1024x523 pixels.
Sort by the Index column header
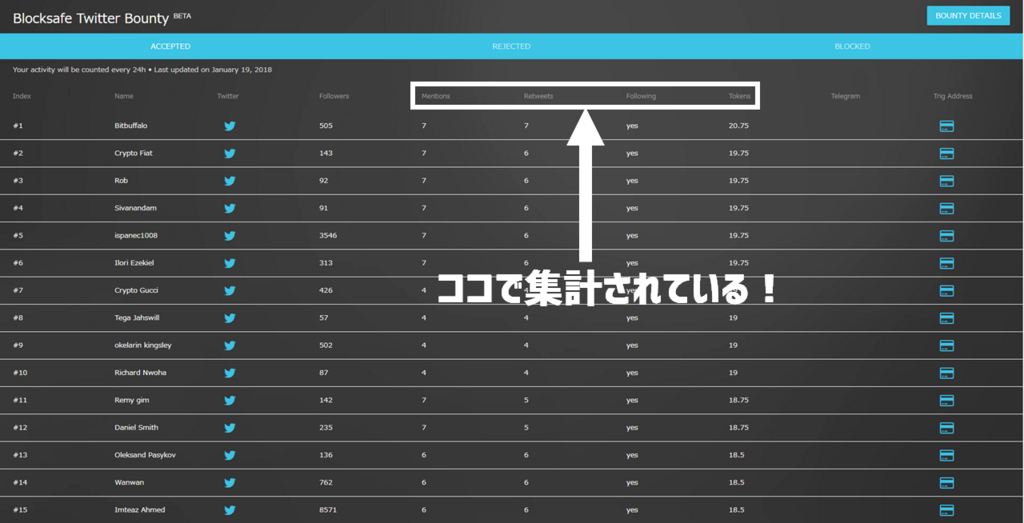coord(22,96)
